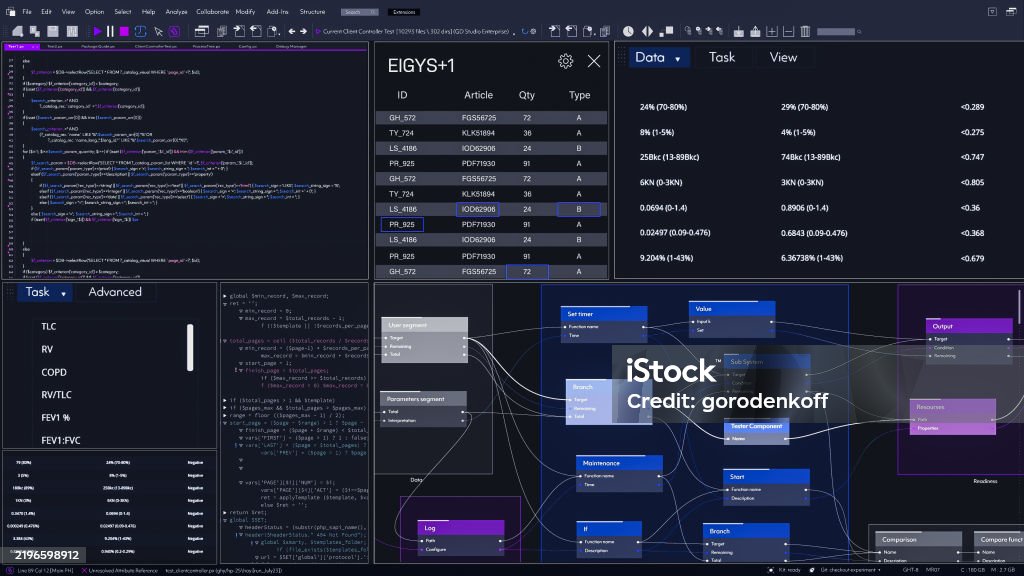Close the EIGYS+1 panel with X
1024x576 pixels.
tap(594, 61)
